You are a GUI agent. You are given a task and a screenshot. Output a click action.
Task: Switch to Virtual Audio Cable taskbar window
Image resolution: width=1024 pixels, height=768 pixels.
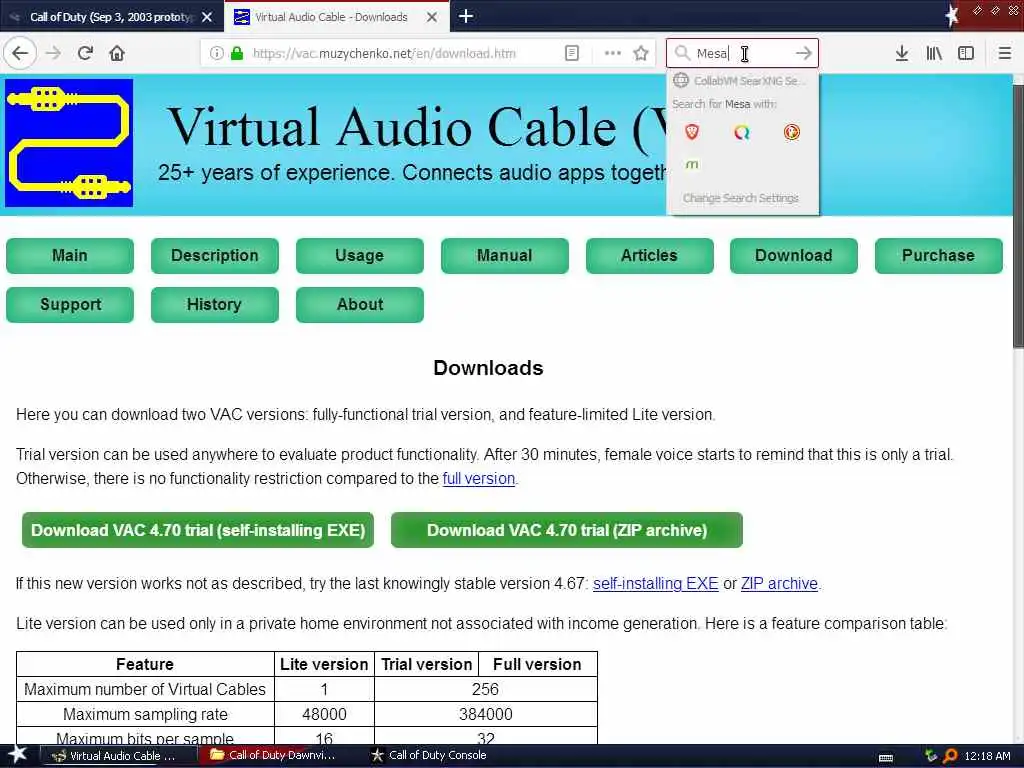pos(118,756)
